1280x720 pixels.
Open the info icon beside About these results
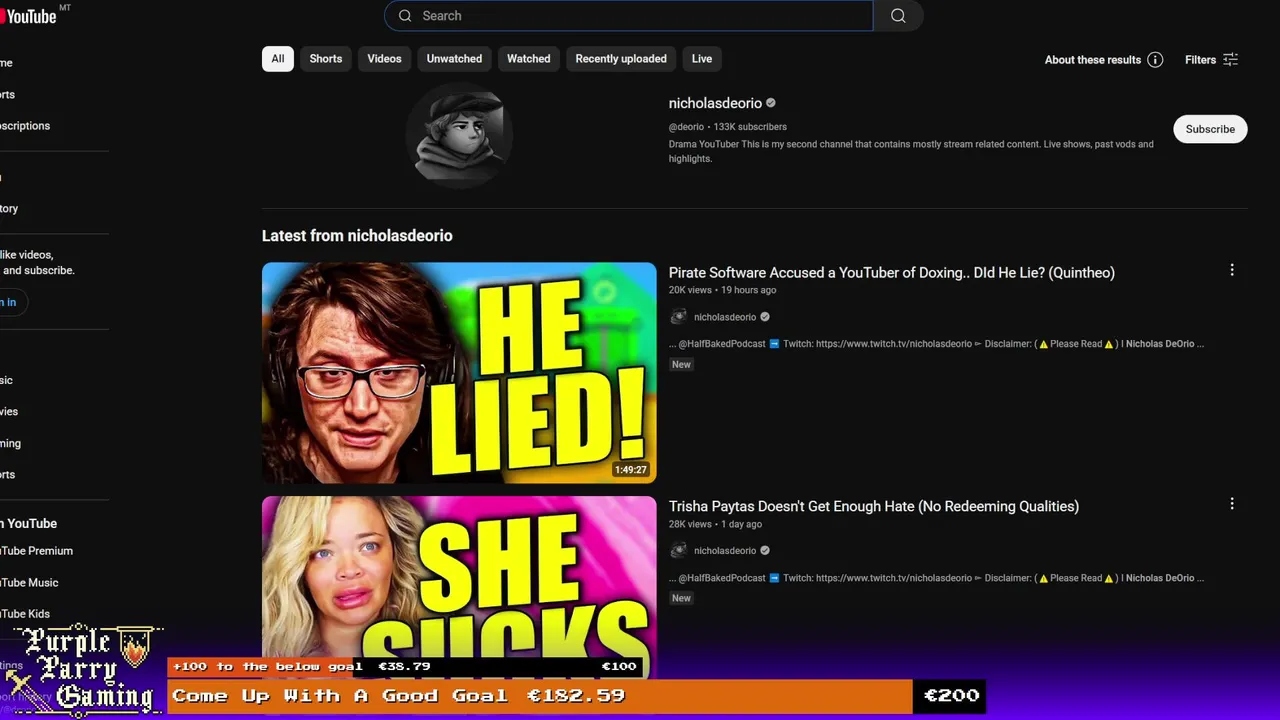click(1155, 60)
